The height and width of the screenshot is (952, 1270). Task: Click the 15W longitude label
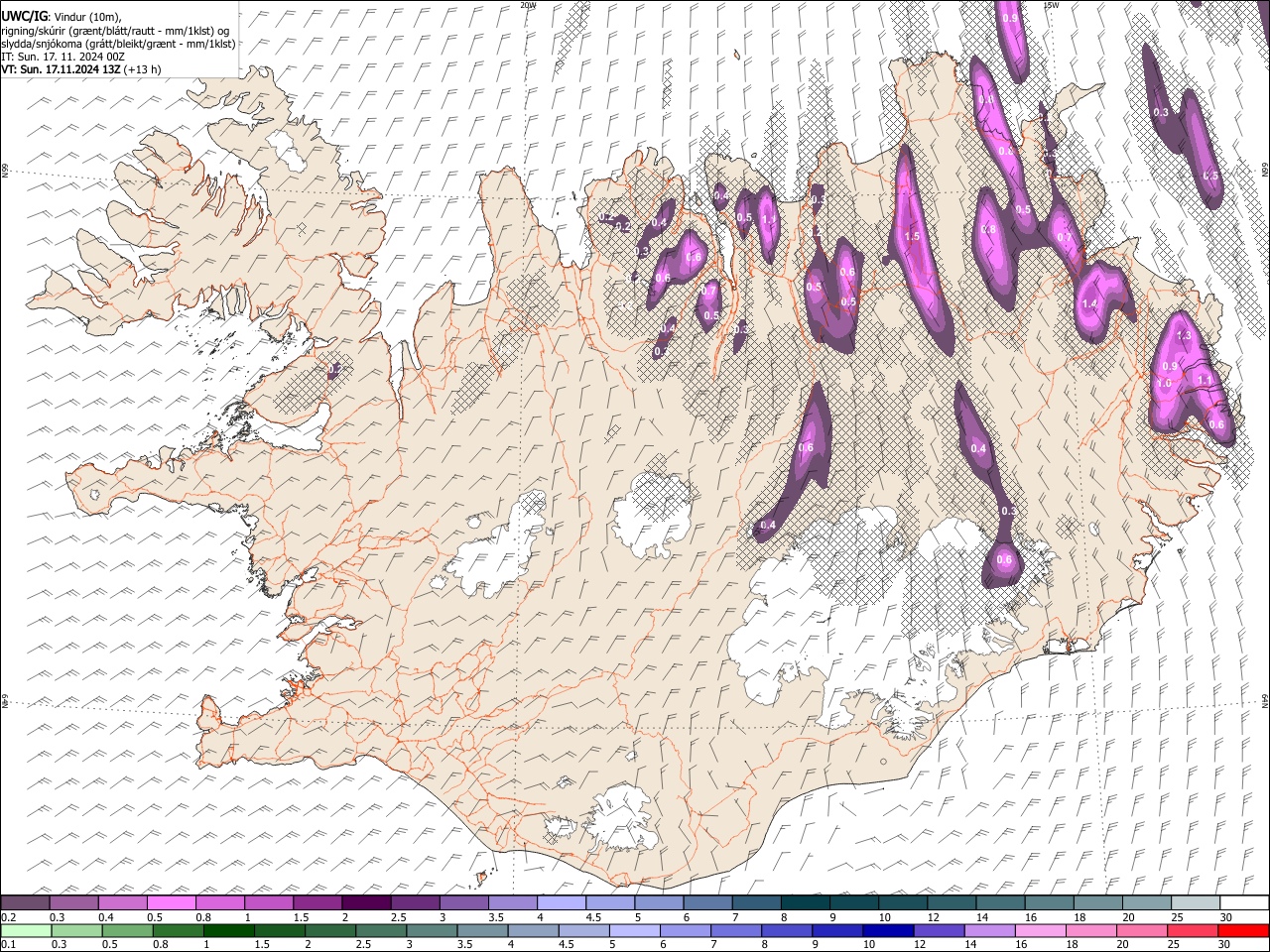[x=1051, y=5]
